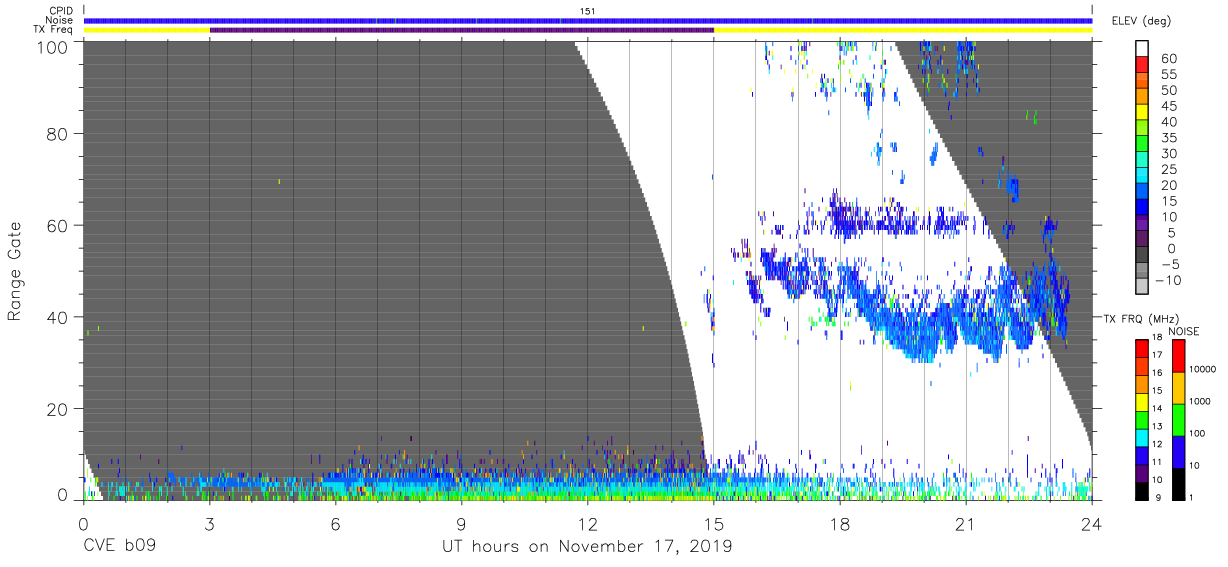1228x567 pixels.
Task: Click the '14' label on TX FRQ legend
Action: coord(1159,409)
